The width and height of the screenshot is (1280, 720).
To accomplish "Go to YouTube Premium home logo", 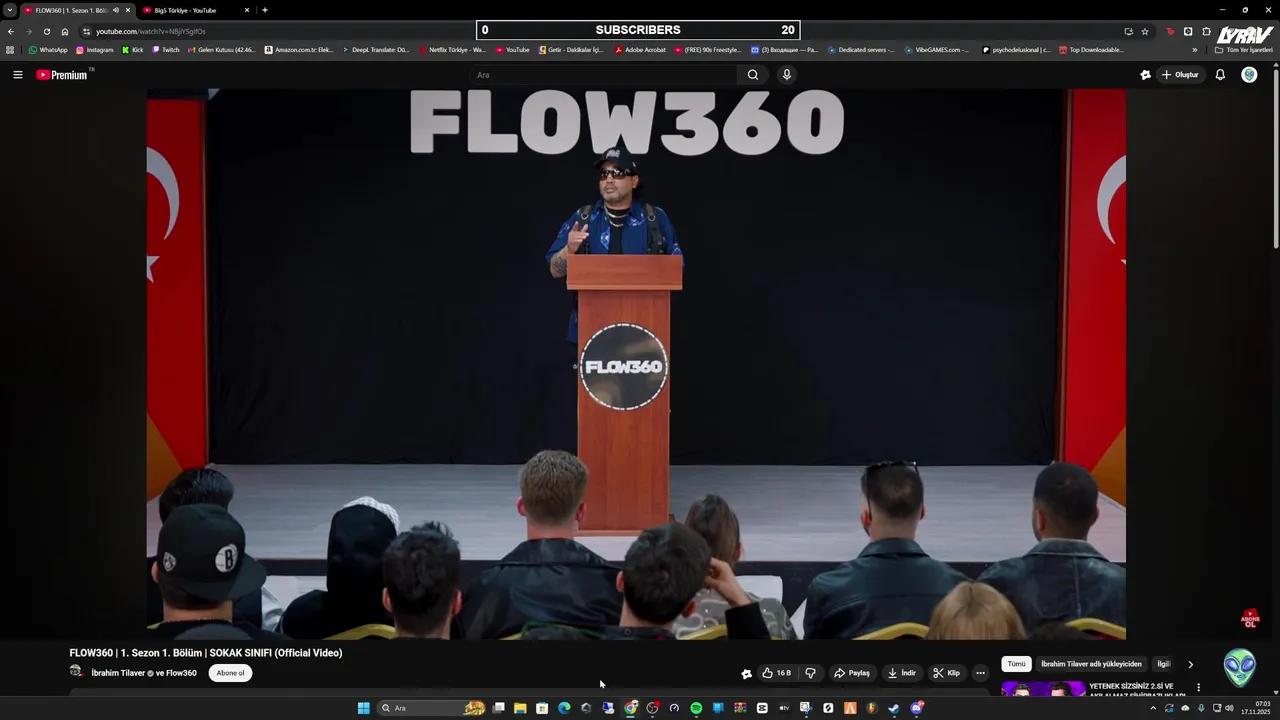I will [62, 75].
